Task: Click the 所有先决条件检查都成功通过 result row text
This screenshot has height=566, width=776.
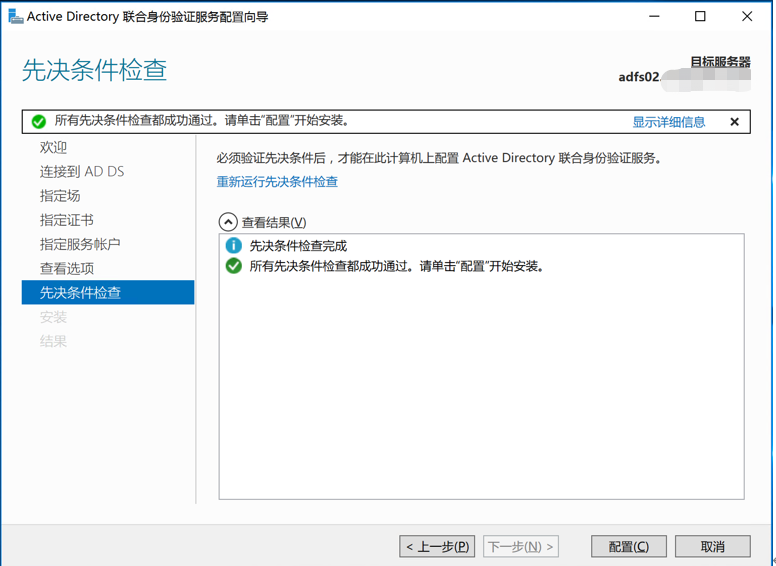Action: pyautogui.click(x=396, y=266)
